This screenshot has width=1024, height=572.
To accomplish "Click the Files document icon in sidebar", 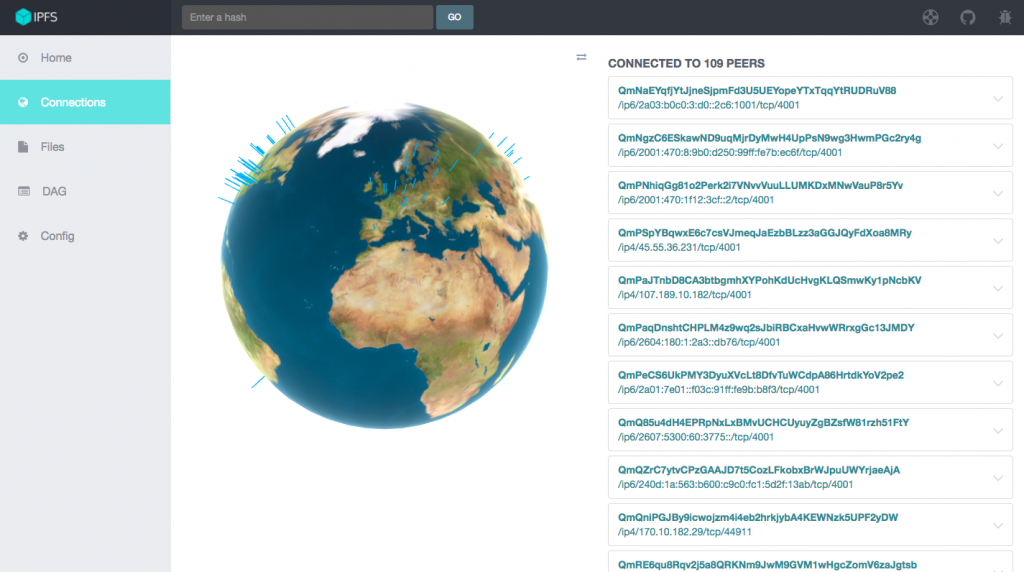I will coord(23,147).
